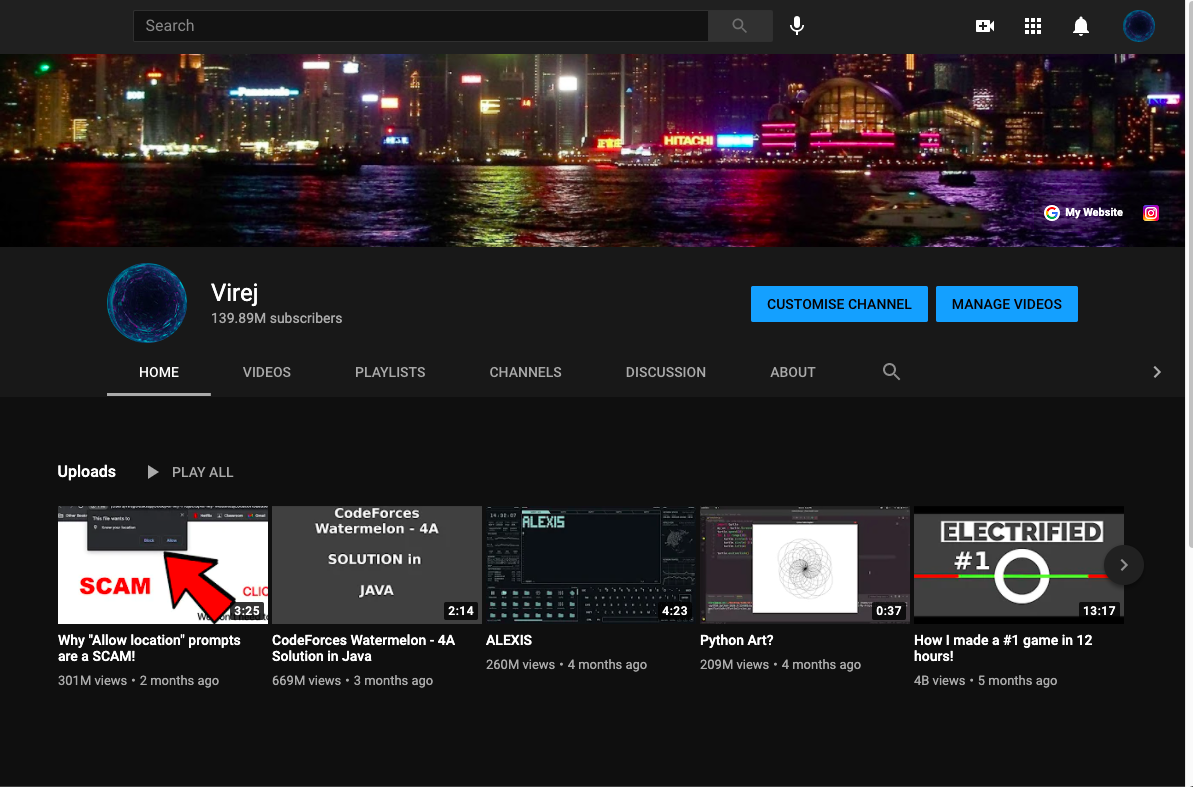Image resolution: width=1193 pixels, height=787 pixels.
Task: Open the ELECTRIFIED #1 video thumbnail
Action: (x=1018, y=565)
